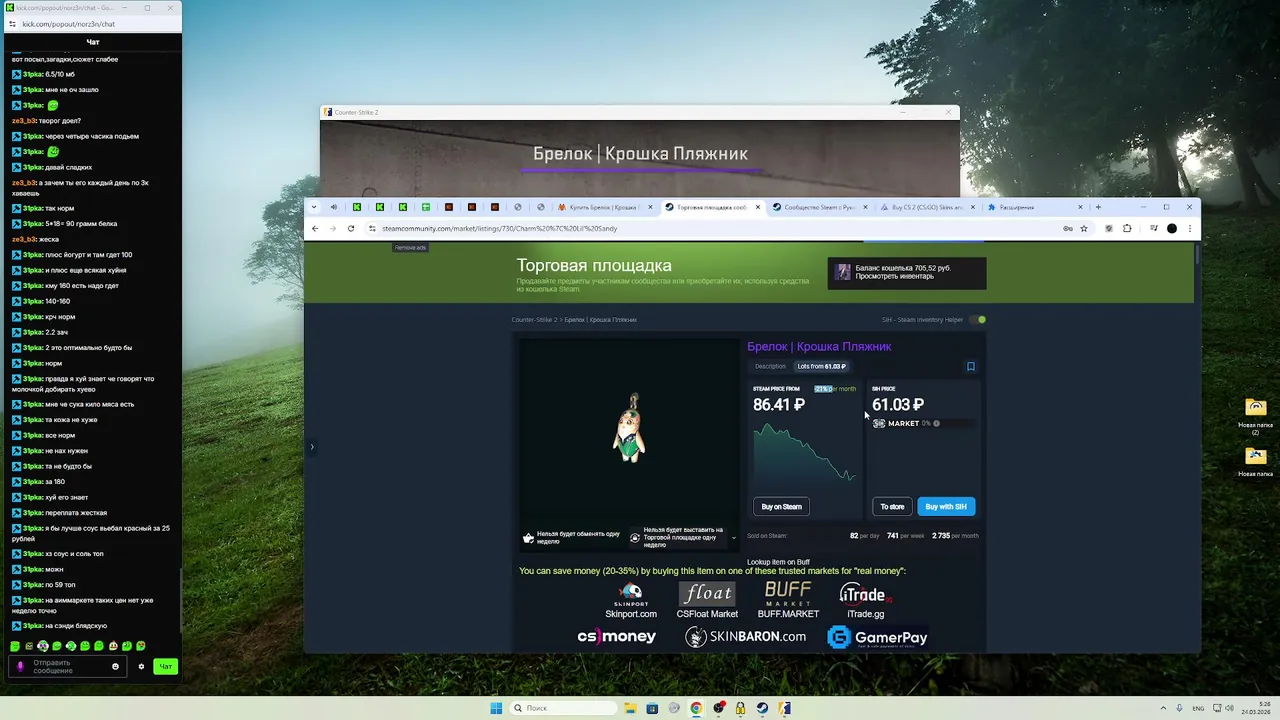The height and width of the screenshot is (720, 1280).
Task: Open the Chrome profile avatar
Action: coord(1172,228)
